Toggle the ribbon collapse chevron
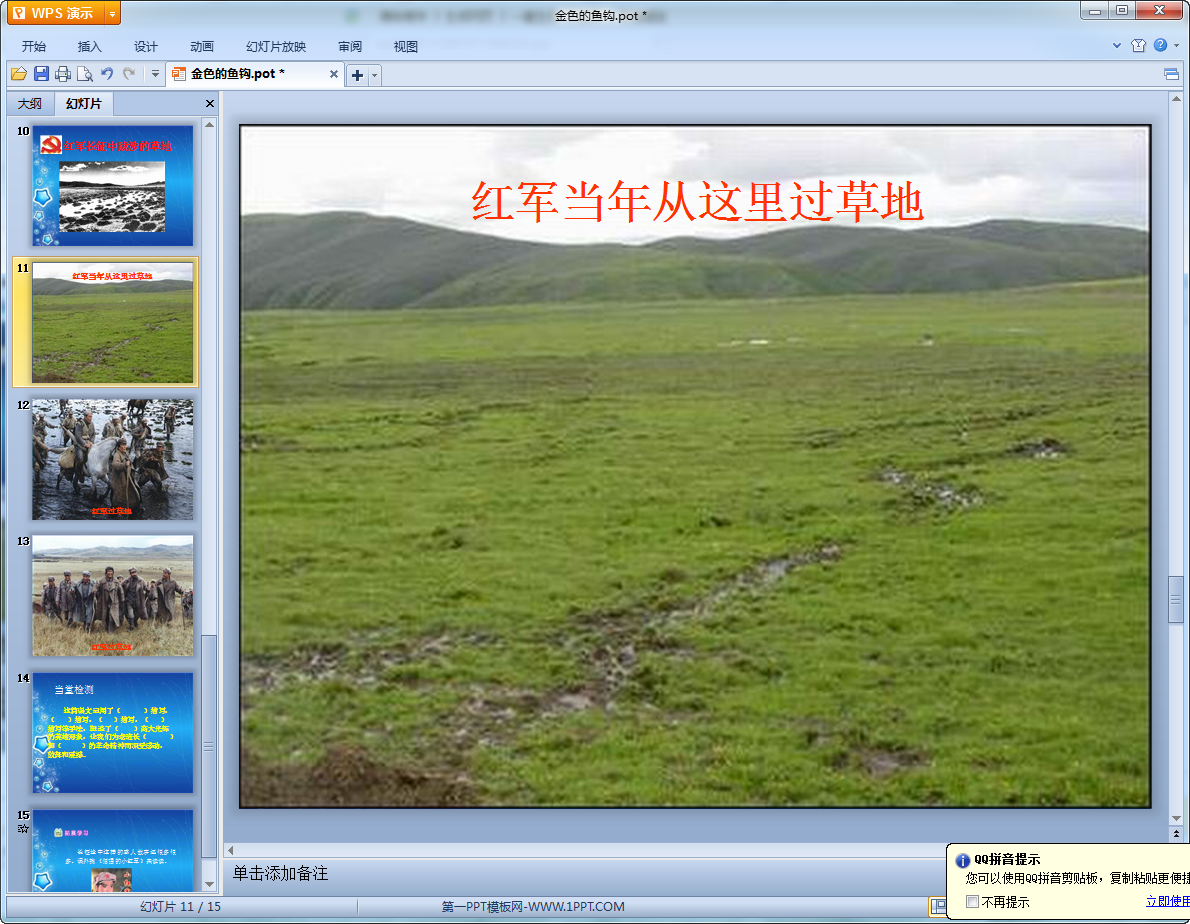 tap(1116, 46)
